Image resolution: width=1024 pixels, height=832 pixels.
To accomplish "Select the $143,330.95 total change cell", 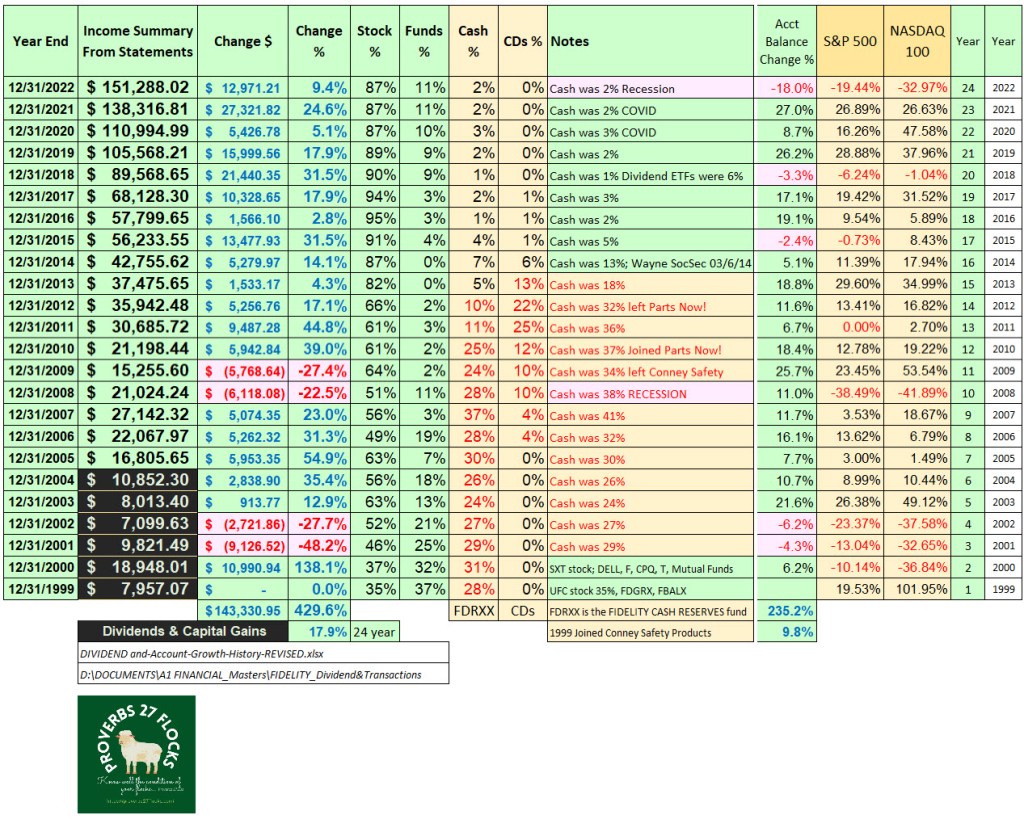I will tap(243, 610).
